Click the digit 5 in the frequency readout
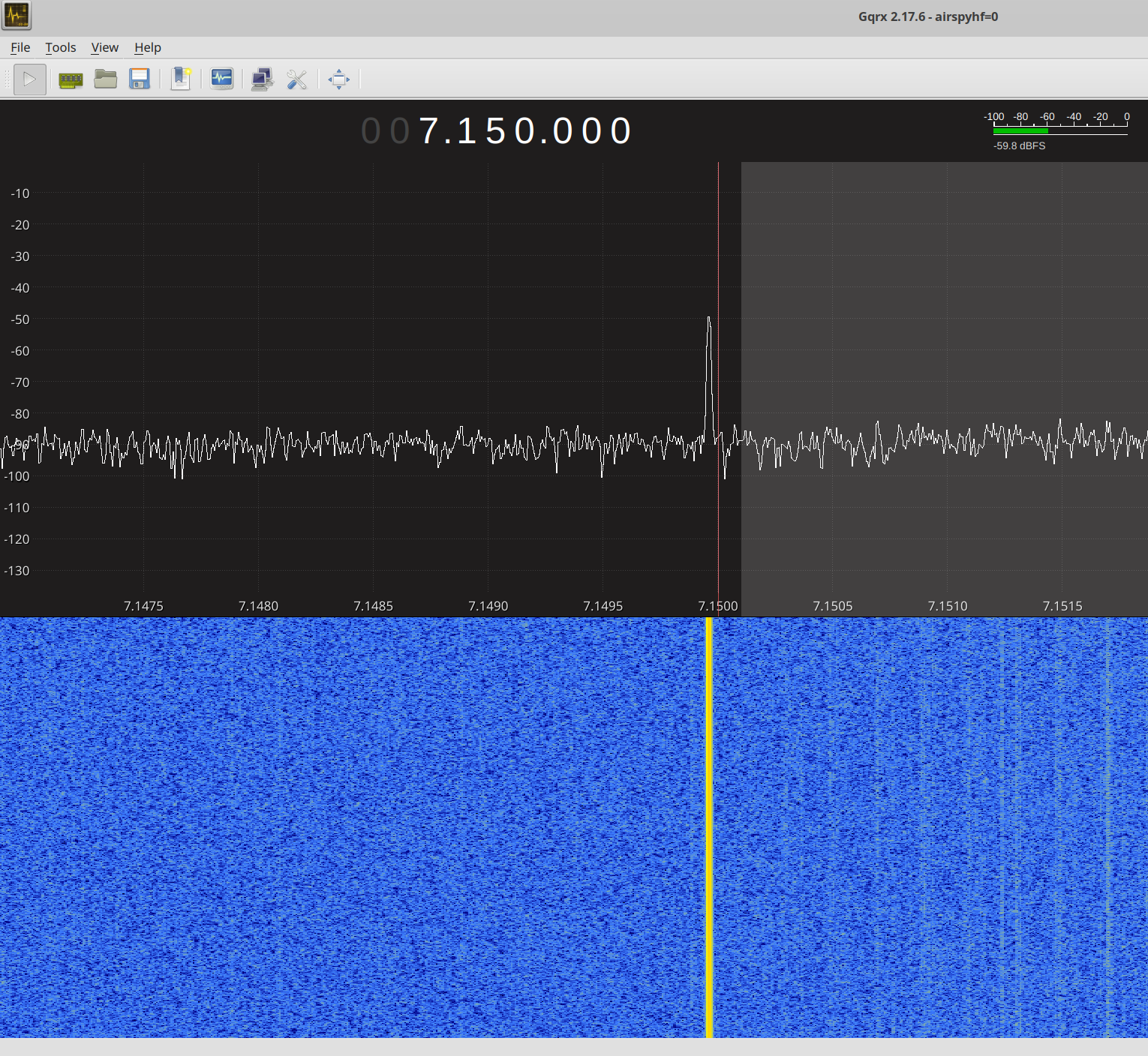1148x1056 pixels. coord(496,131)
